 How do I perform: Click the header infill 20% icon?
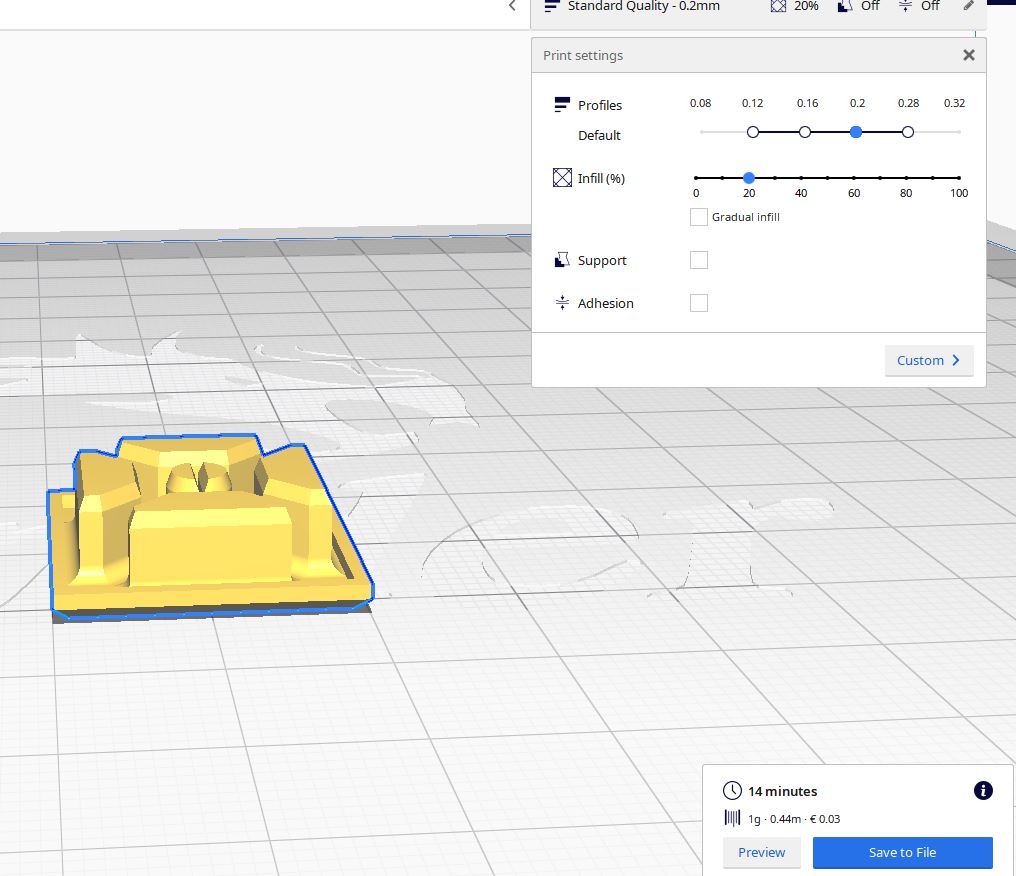pyautogui.click(x=778, y=6)
